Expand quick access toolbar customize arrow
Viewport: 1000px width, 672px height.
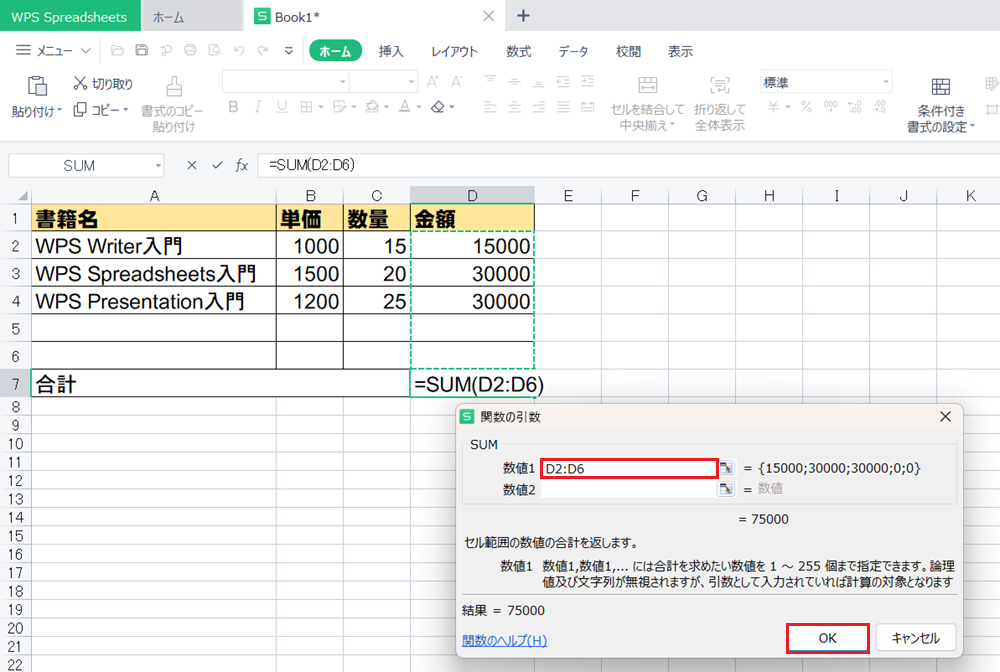pyautogui.click(x=288, y=50)
